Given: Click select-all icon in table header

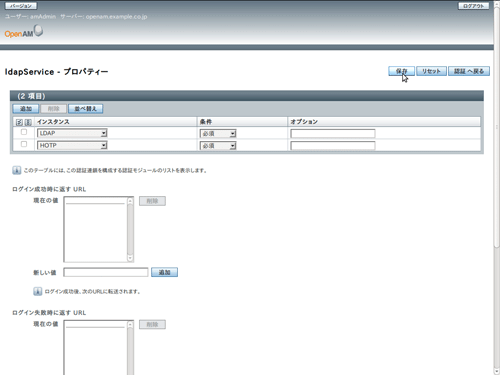Looking at the screenshot, I should pos(19,122).
